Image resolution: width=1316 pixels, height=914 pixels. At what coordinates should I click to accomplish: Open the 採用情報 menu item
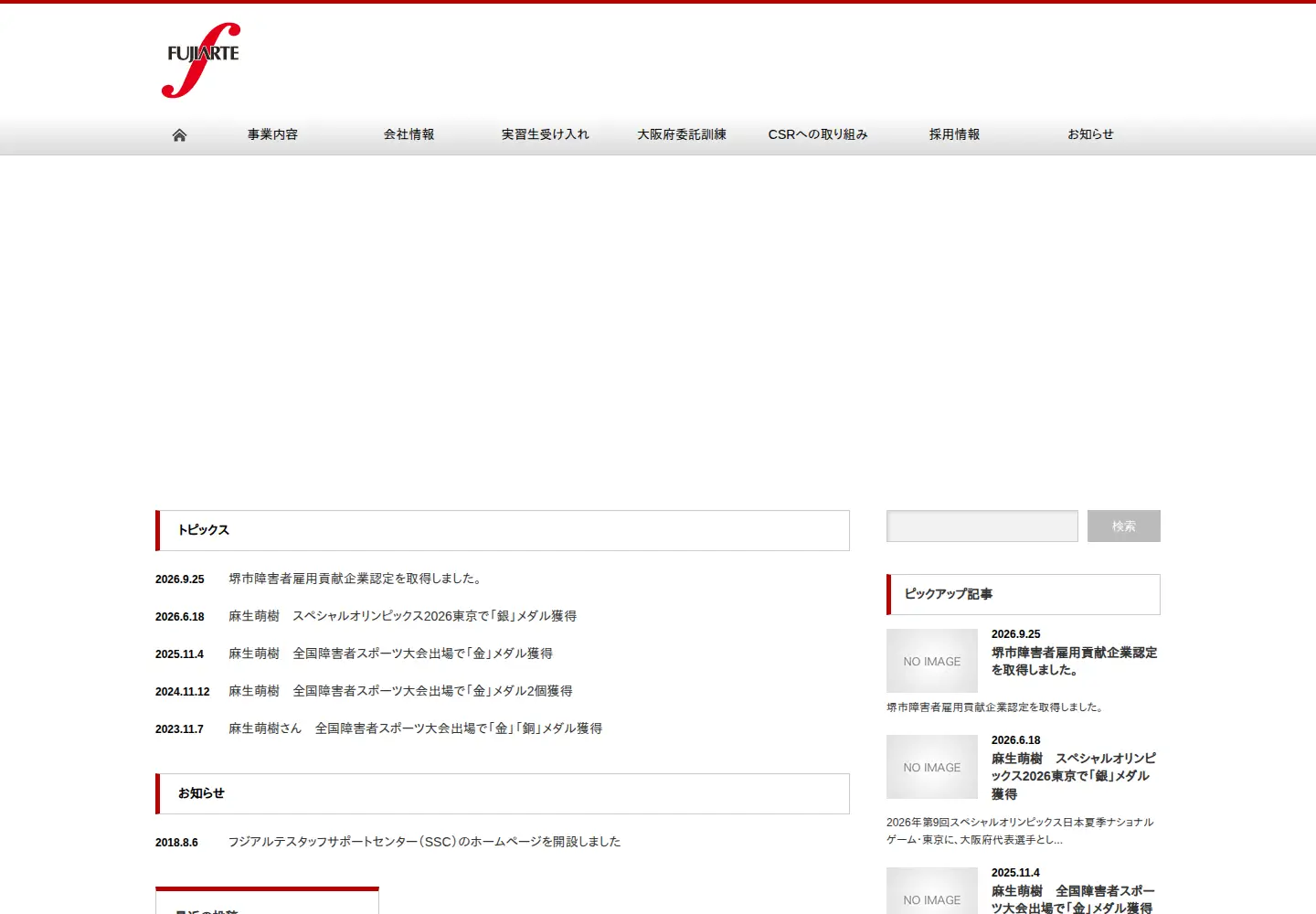point(954,134)
